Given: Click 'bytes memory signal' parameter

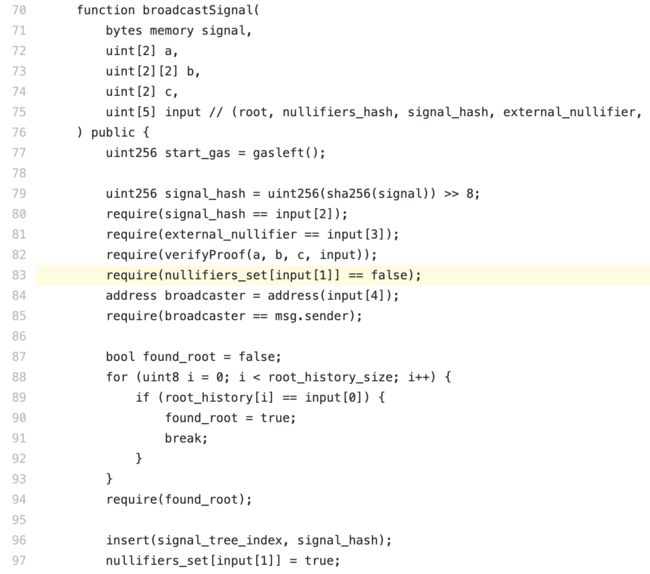Looking at the screenshot, I should 176,31.
